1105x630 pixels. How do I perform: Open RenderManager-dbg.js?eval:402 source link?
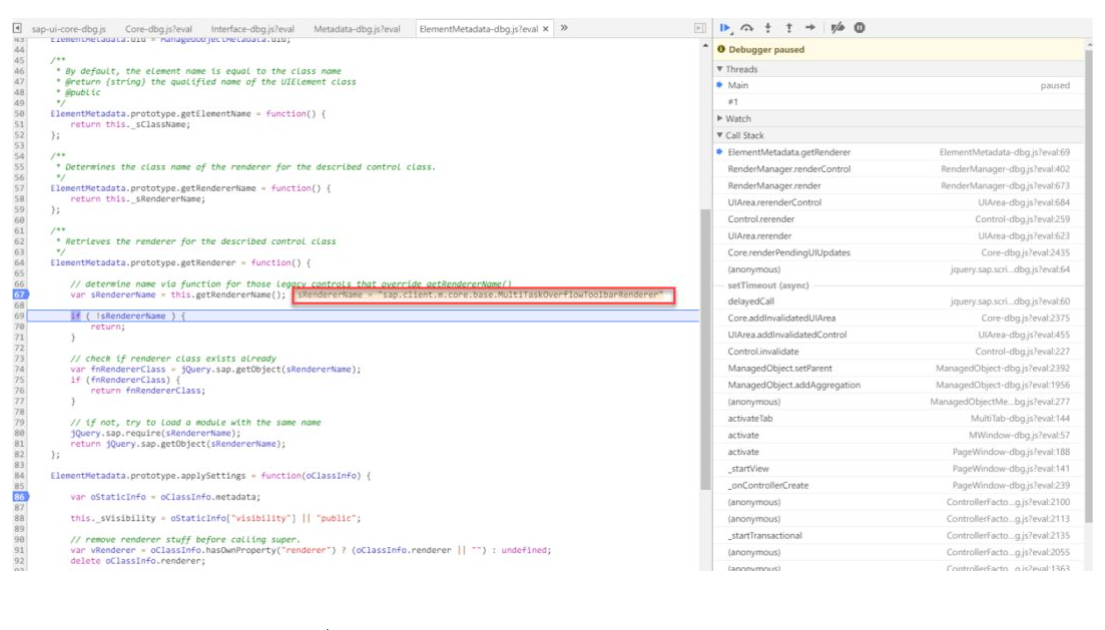point(1005,169)
